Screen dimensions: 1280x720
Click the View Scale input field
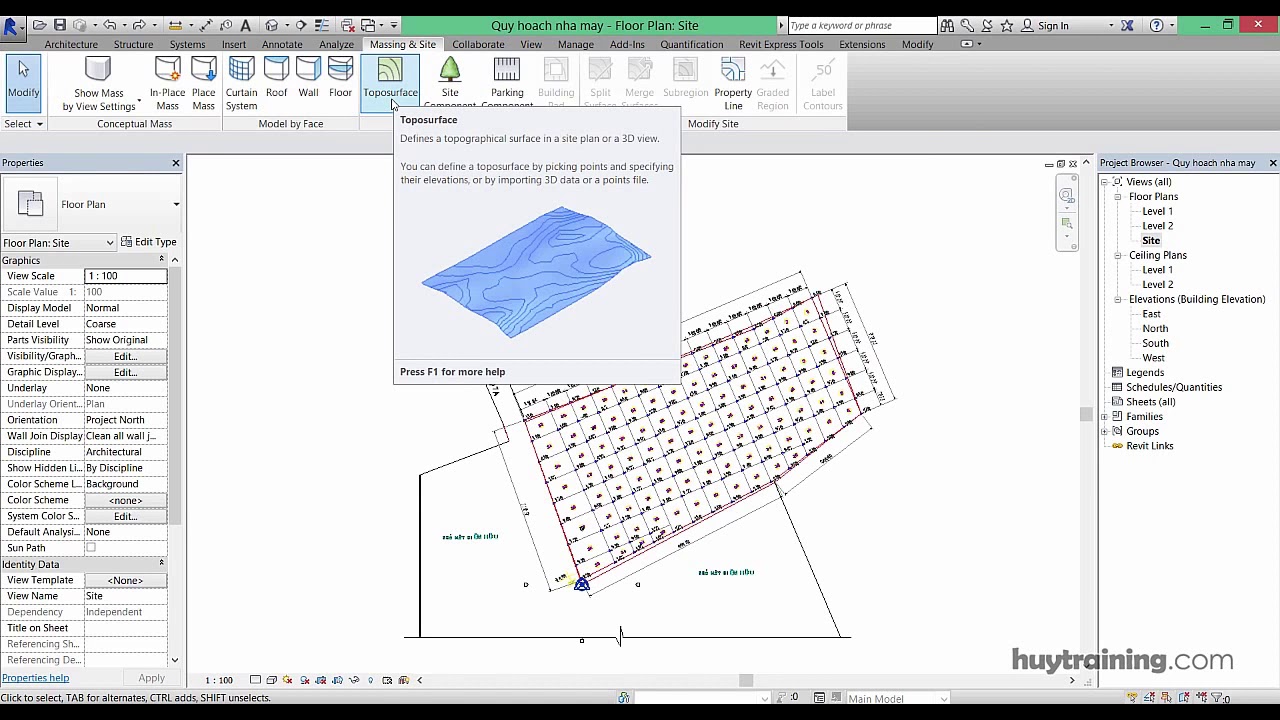coord(124,276)
